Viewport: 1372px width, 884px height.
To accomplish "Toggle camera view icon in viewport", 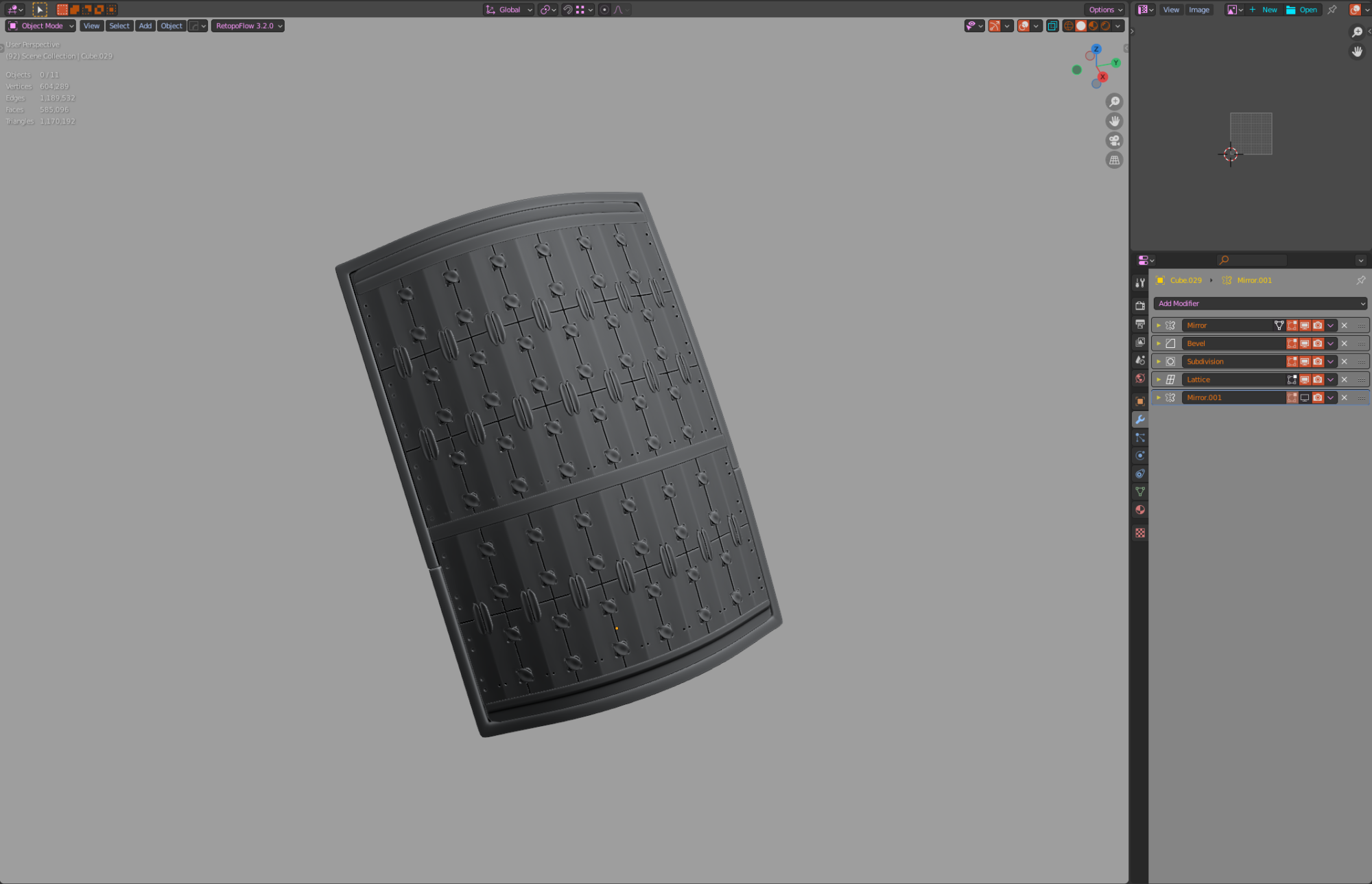I will [1115, 141].
